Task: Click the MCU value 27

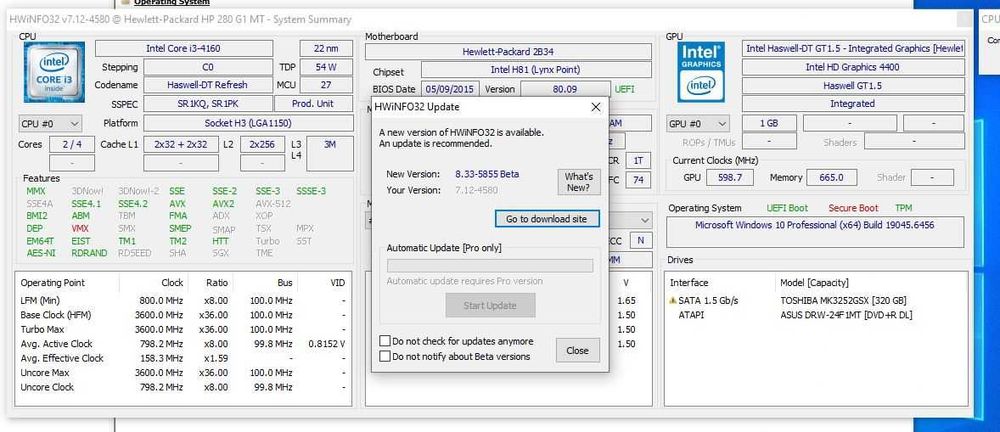Action: (326, 85)
